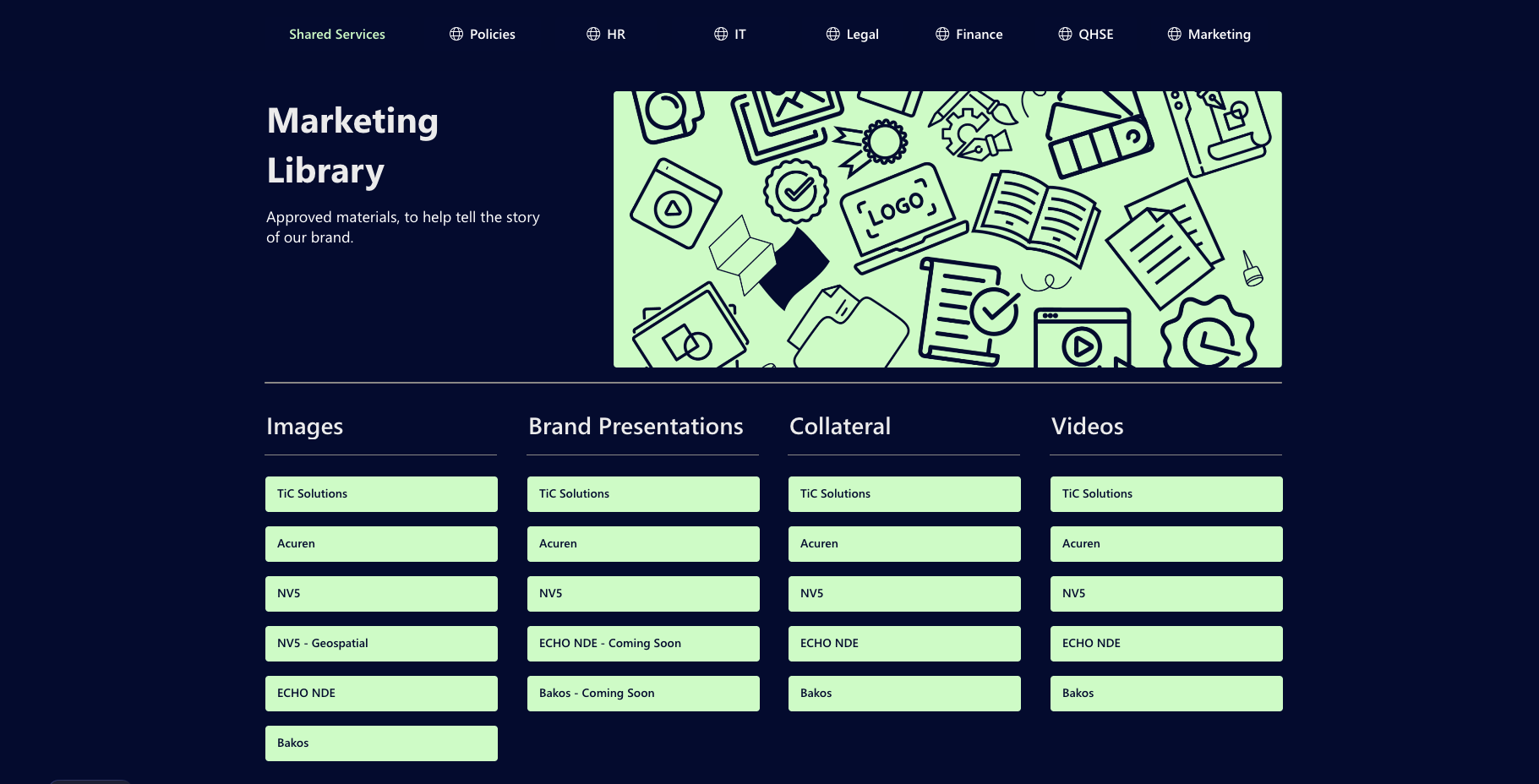The width and height of the screenshot is (1539, 784).
Task: Open TiC Solutions under Images
Action: coord(381,494)
